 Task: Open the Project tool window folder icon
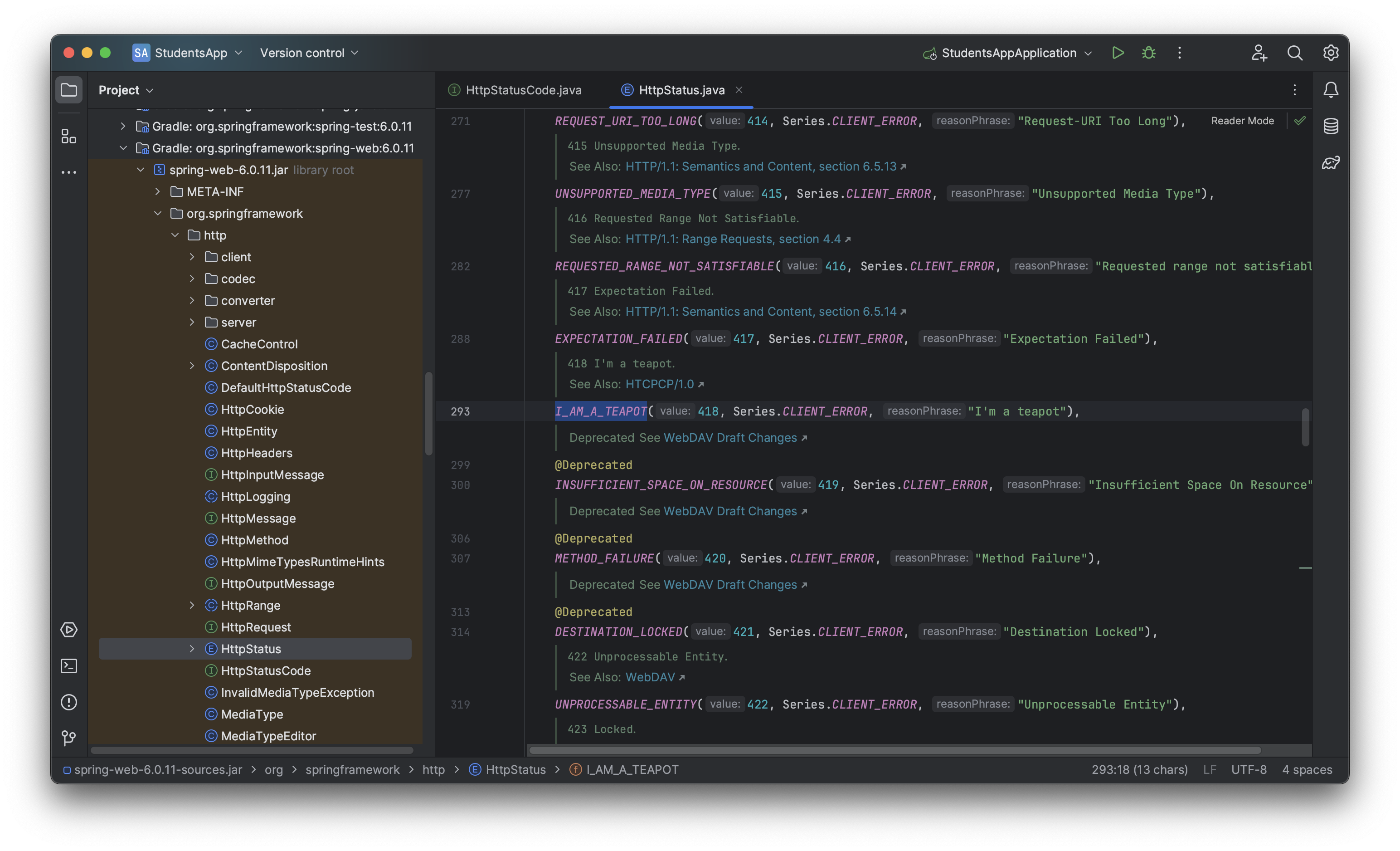pyautogui.click(x=69, y=90)
